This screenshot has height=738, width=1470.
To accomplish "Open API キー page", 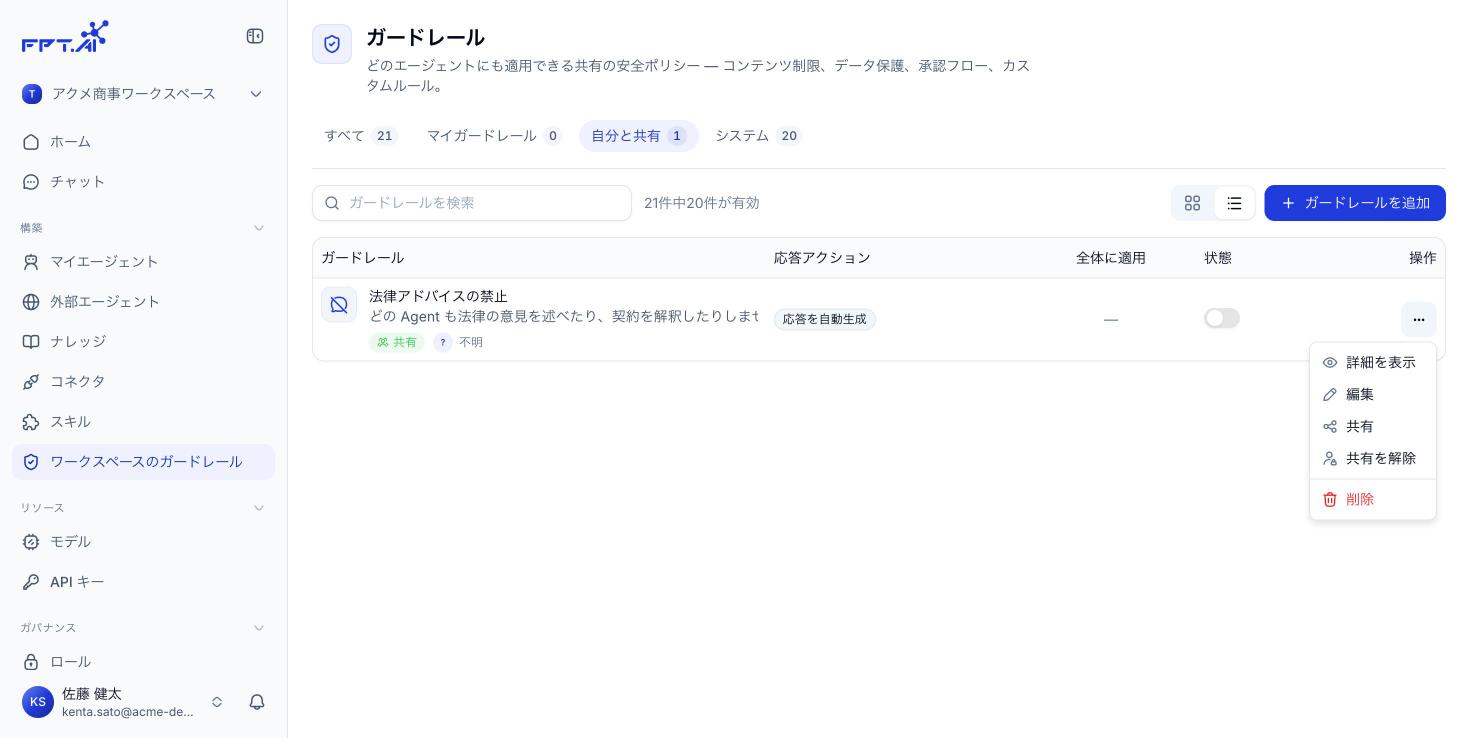I will pyautogui.click(x=143, y=582).
